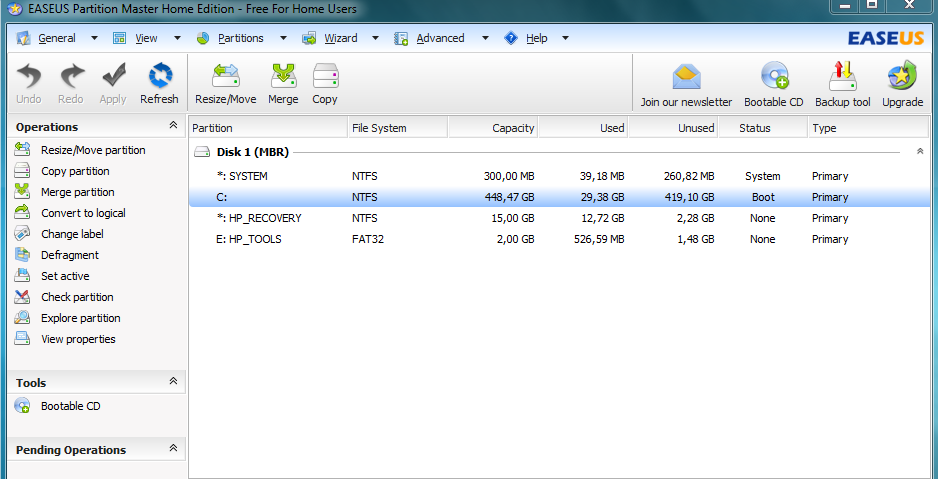The width and height of the screenshot is (938, 479).
Task: Collapse the Tools panel
Action: coord(173,381)
